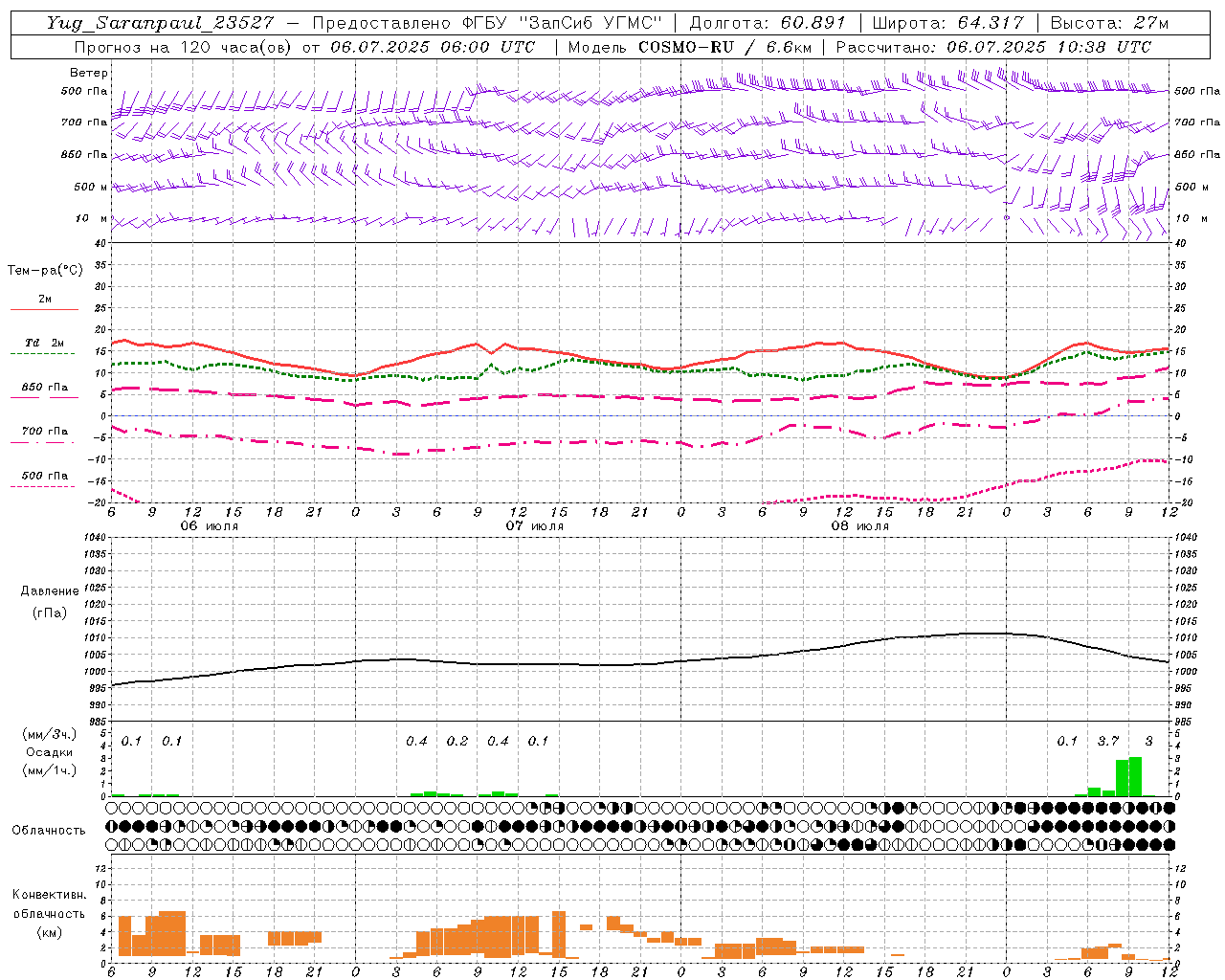
Task: Click the tallest green precipitation bar
Action: coord(1135,776)
